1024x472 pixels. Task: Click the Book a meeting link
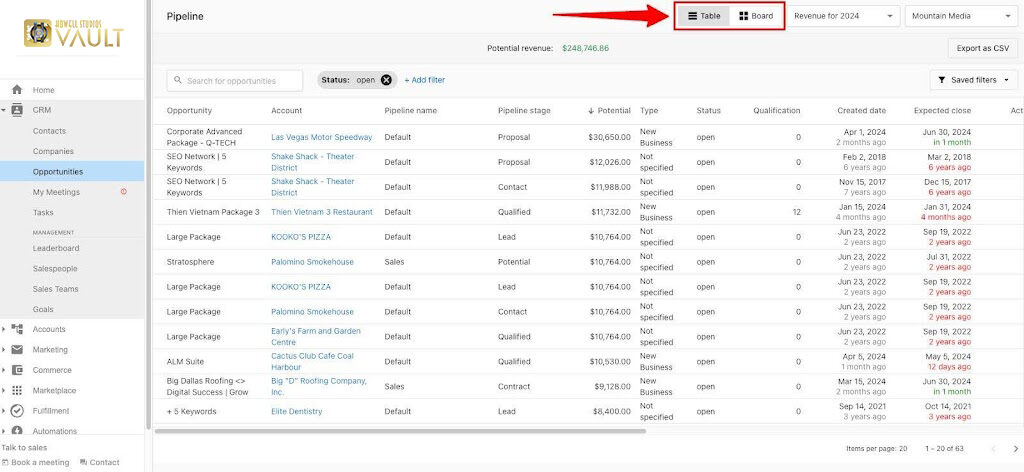click(x=40, y=462)
